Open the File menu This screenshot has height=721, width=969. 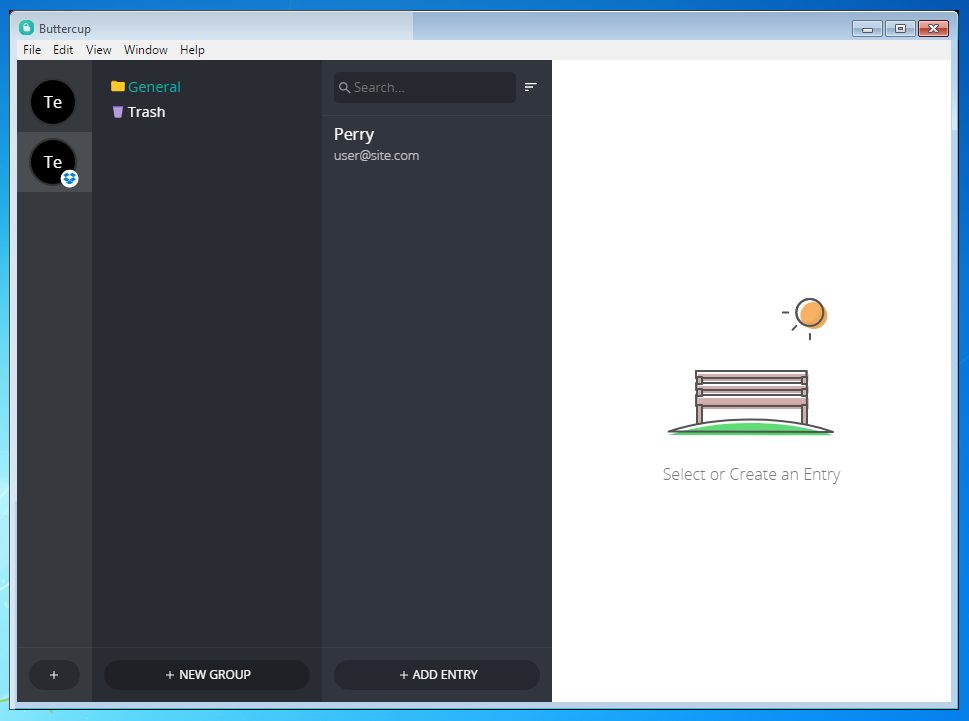pos(32,50)
